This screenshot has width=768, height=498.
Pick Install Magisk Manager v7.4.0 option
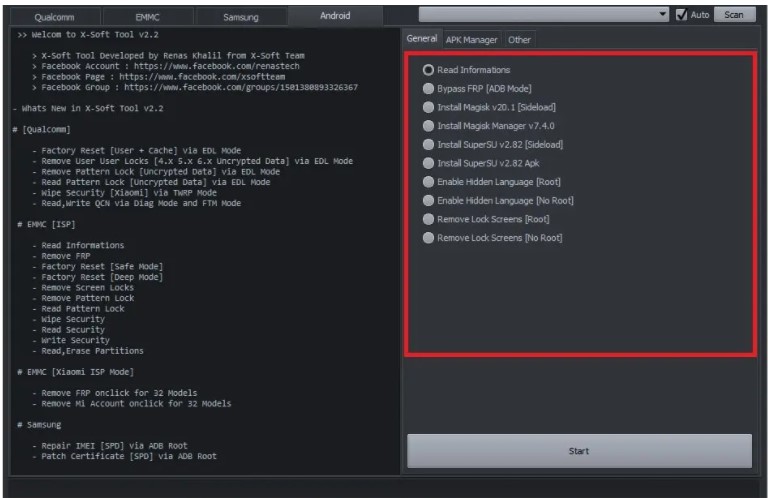429,126
